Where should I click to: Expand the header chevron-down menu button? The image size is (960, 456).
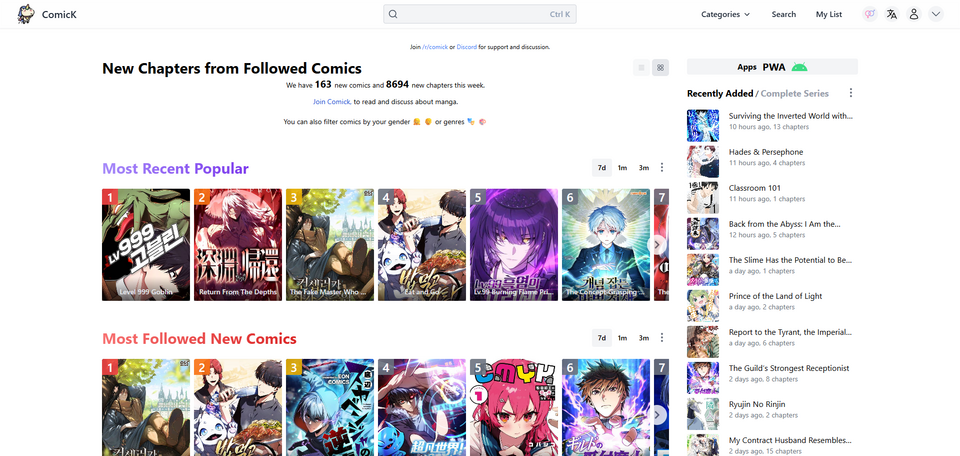tap(936, 14)
